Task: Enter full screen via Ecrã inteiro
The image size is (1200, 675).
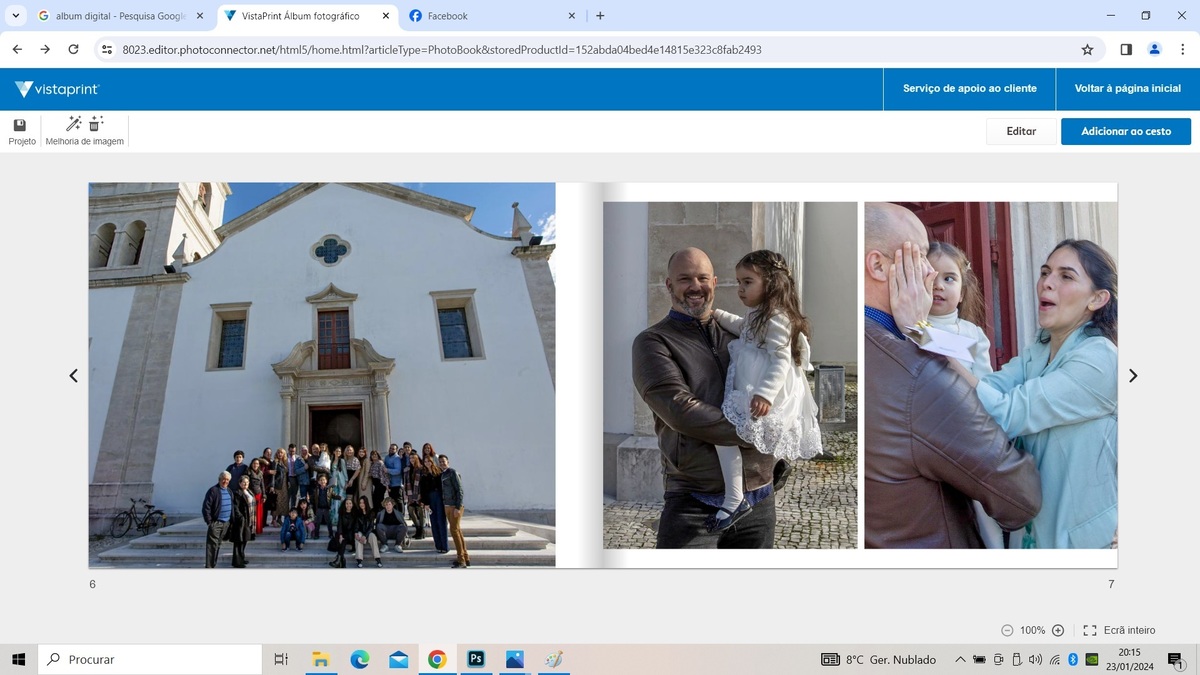Action: [x=1119, y=630]
